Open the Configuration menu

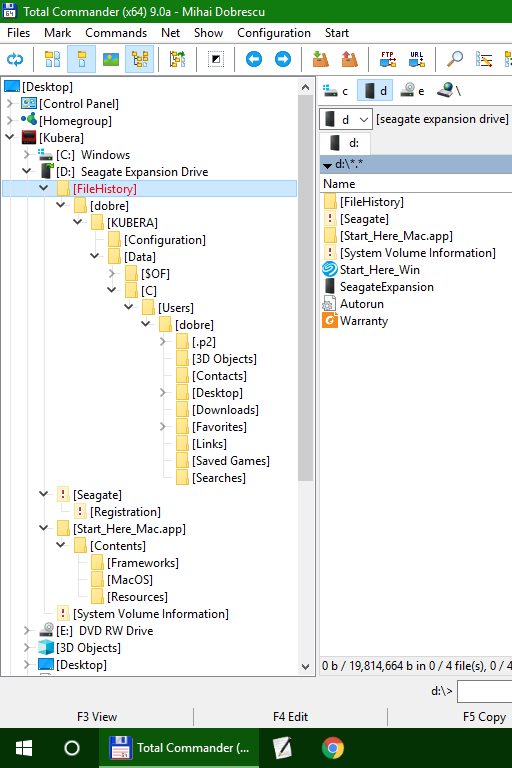pos(274,33)
